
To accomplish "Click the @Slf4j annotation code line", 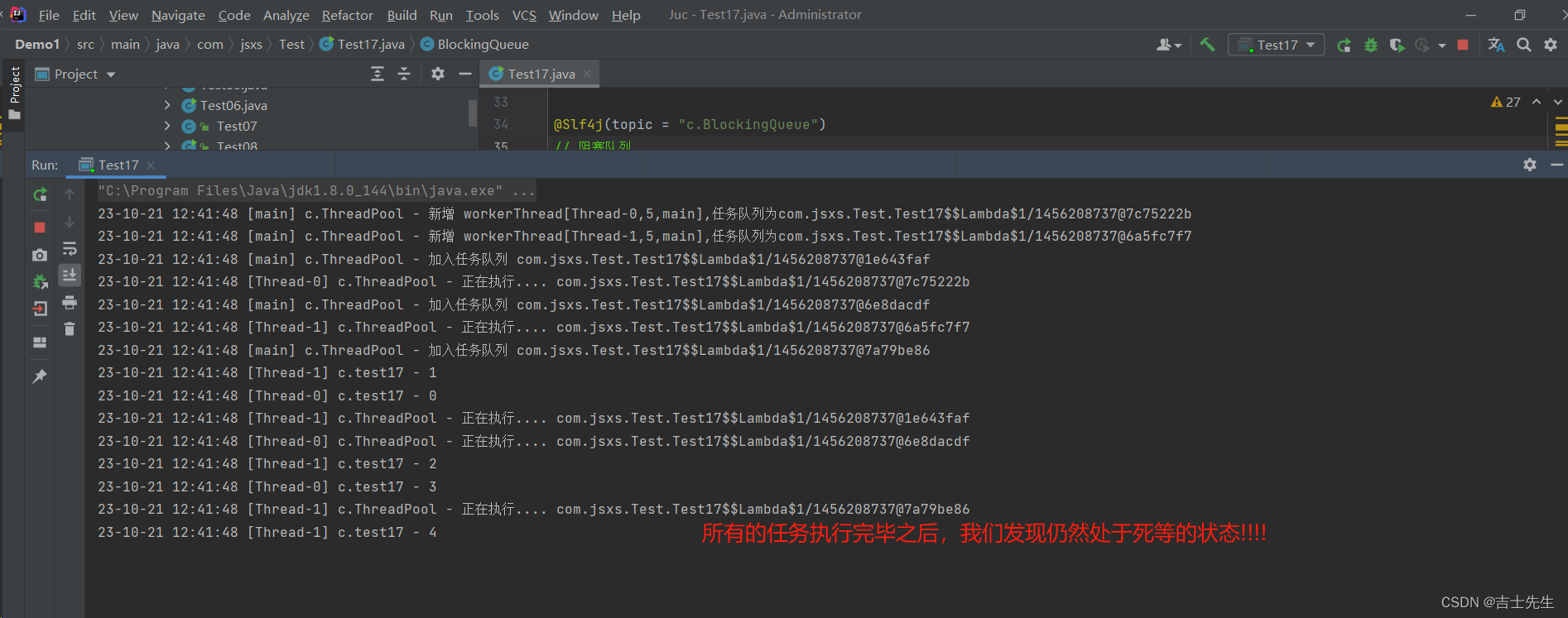I will pos(690,124).
